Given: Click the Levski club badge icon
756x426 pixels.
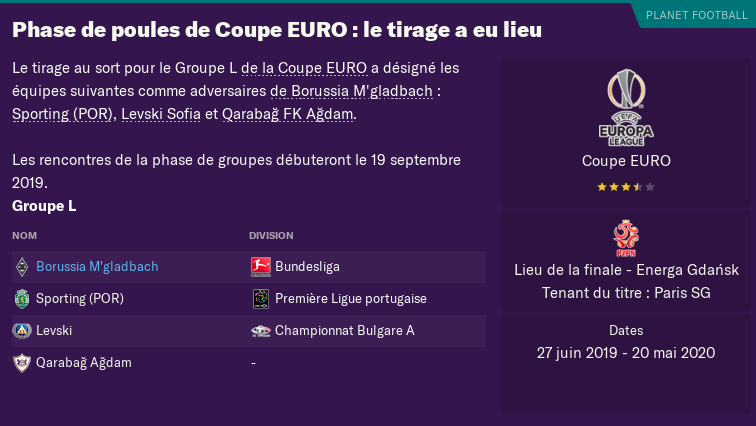Looking at the screenshot, I should (x=22, y=331).
